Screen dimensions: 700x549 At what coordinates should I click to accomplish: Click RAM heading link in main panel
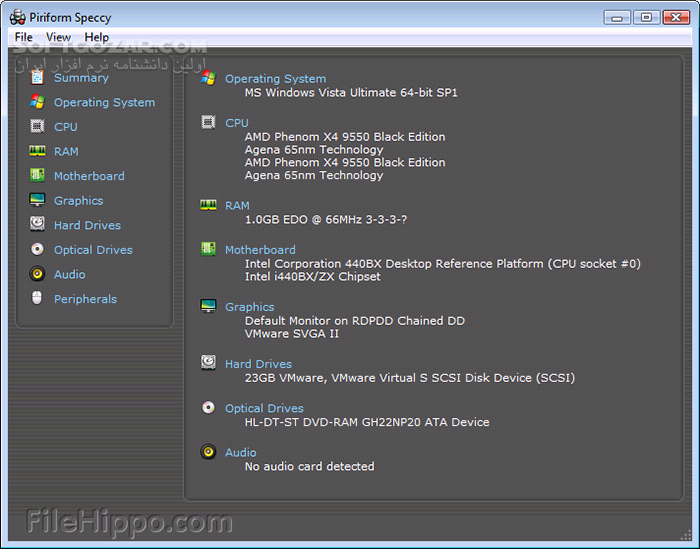point(237,206)
